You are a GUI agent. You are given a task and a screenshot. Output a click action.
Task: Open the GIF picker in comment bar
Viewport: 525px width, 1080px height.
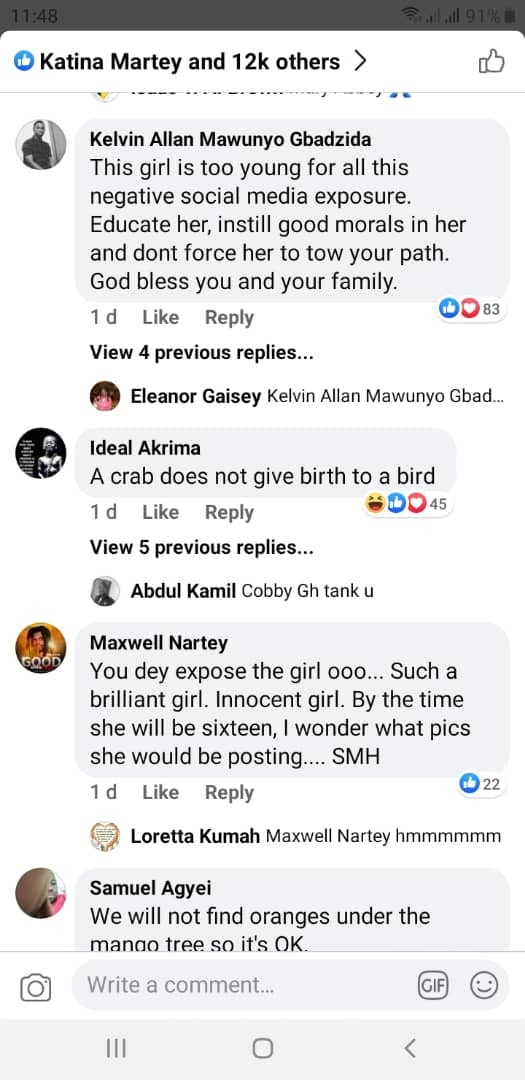(433, 986)
